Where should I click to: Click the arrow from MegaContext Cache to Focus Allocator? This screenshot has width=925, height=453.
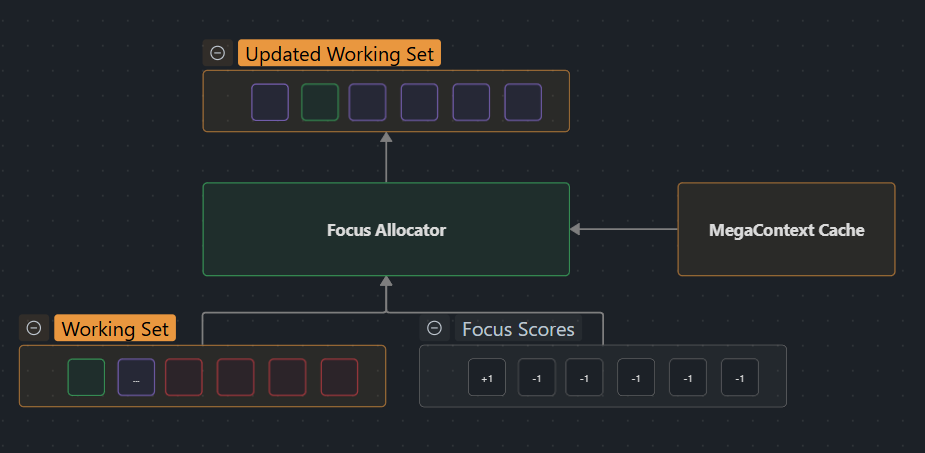(x=624, y=229)
